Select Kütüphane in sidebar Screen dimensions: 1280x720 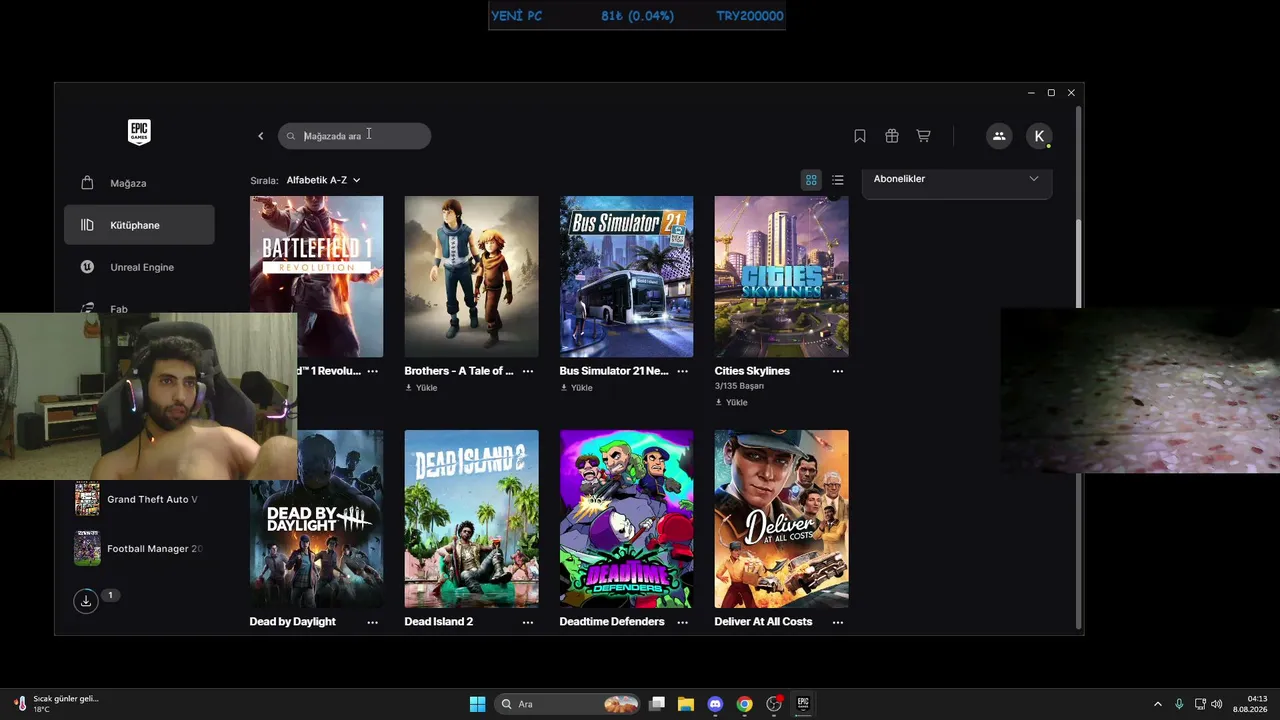tap(139, 225)
